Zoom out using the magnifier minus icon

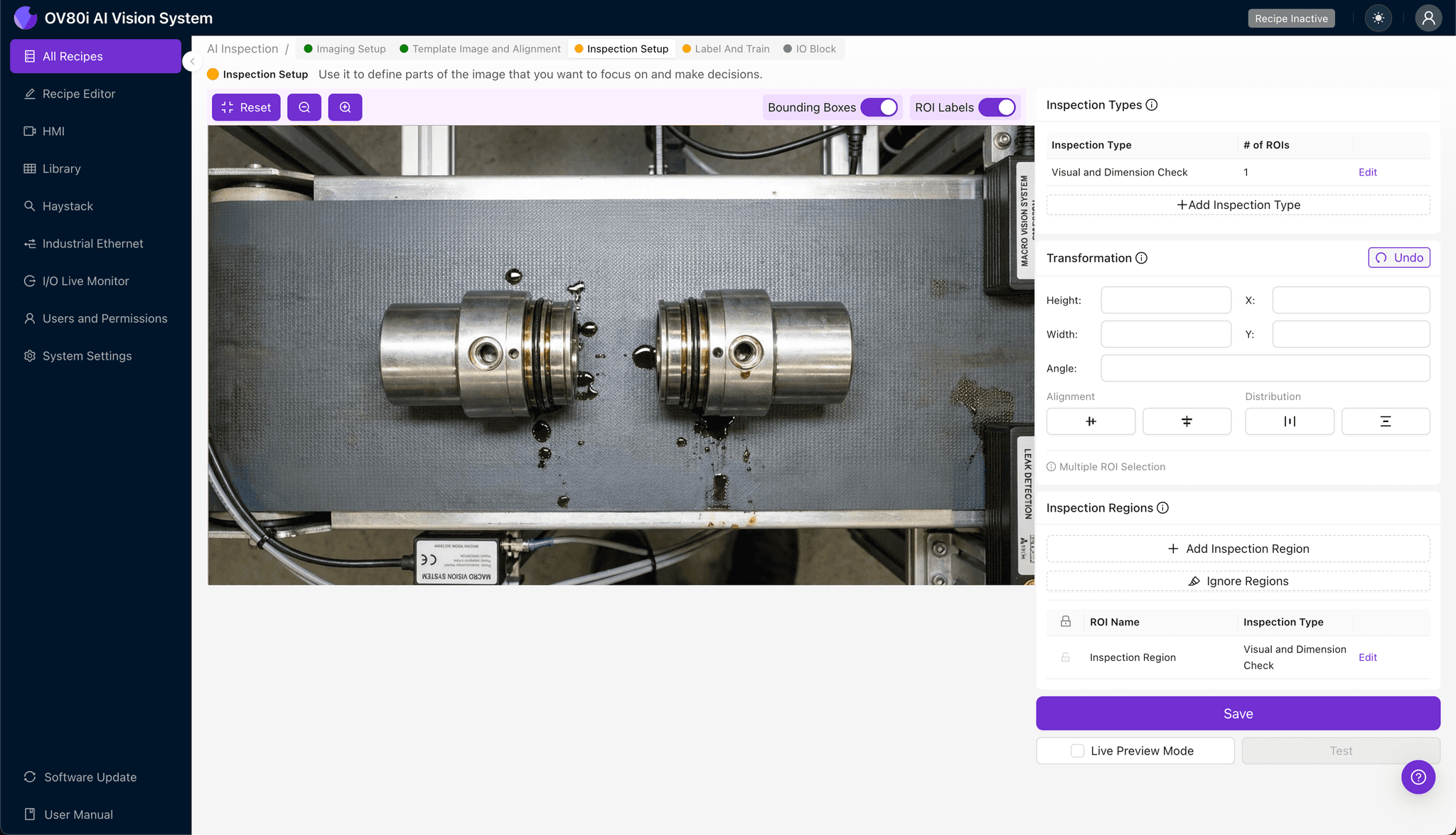coord(304,107)
